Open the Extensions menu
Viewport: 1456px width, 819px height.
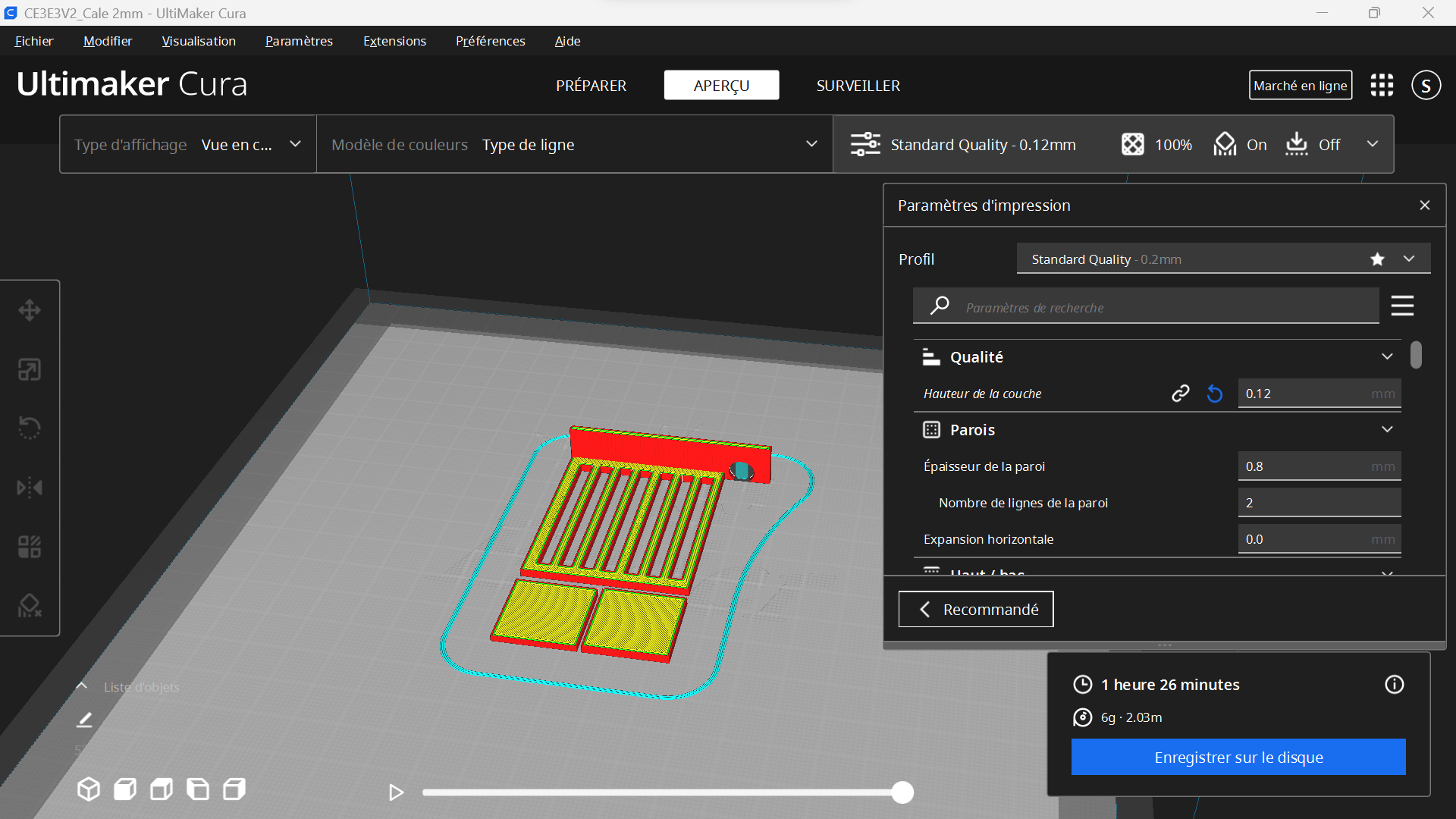tap(394, 41)
